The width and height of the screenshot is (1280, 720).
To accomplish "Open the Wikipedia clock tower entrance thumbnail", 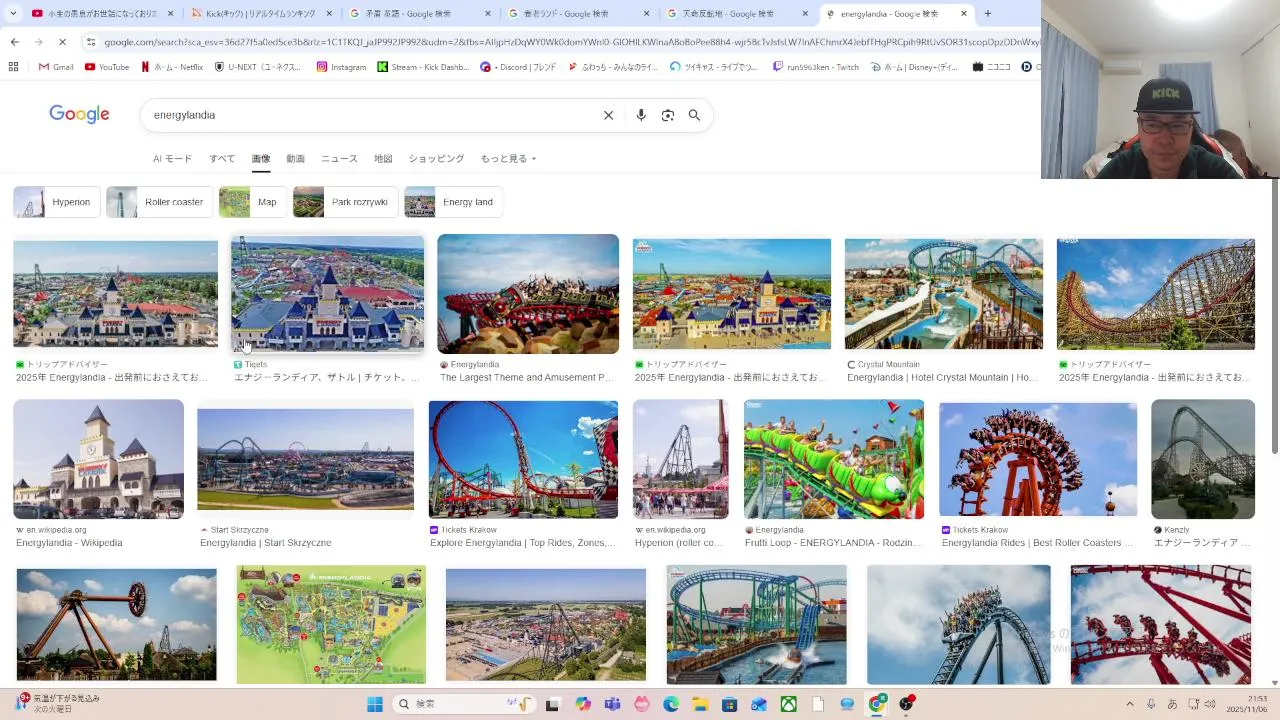I will click(x=98, y=459).
